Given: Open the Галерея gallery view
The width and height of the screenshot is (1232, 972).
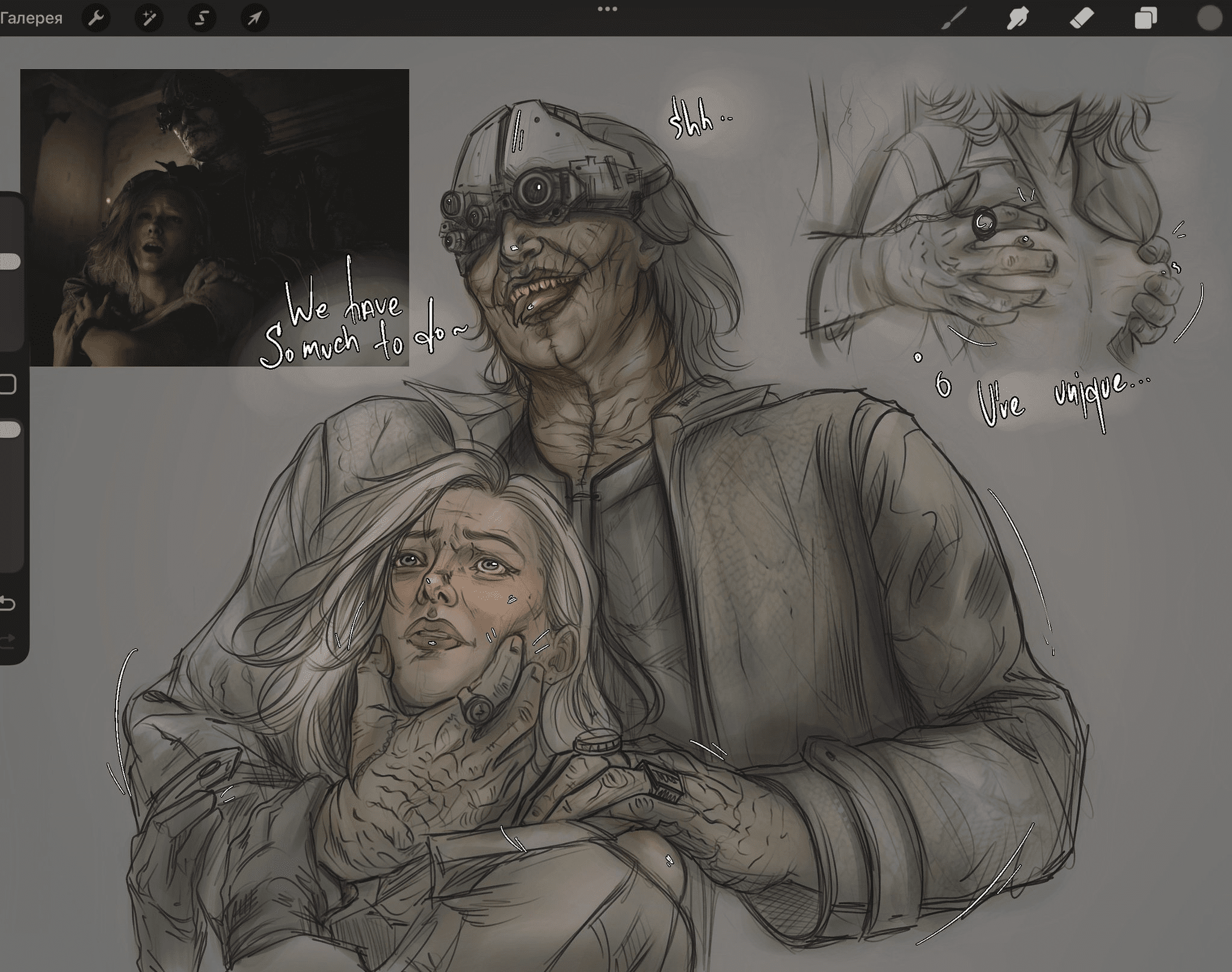Looking at the screenshot, I should click(x=30, y=18).
